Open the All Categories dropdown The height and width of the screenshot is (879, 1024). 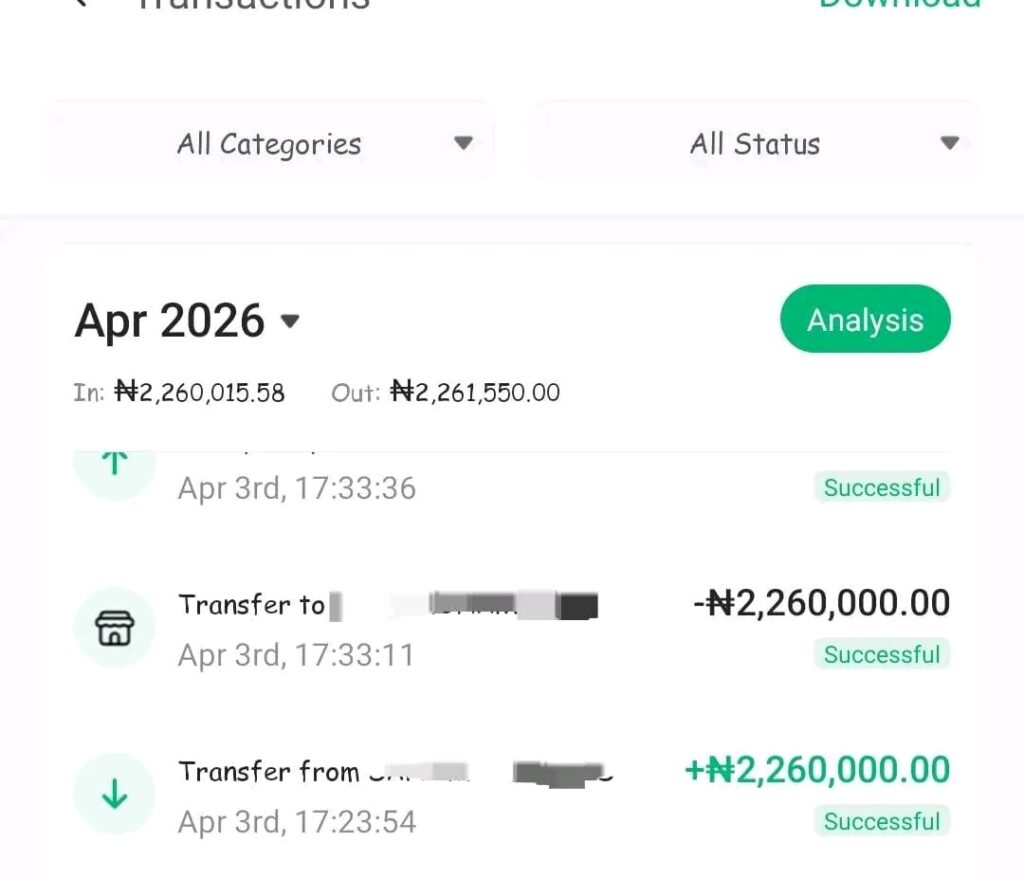point(268,143)
